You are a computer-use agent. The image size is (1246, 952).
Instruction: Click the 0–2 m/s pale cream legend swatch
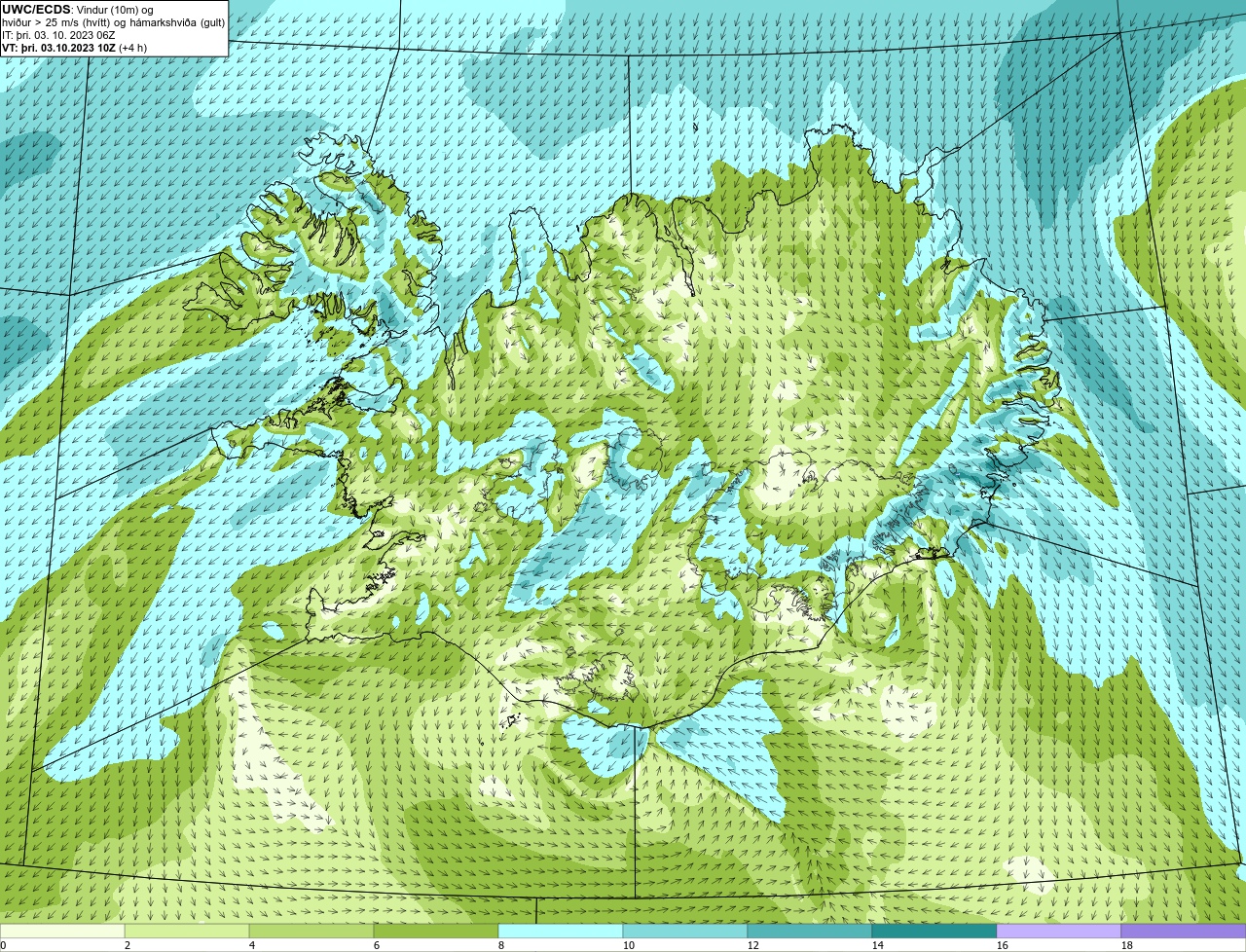pyautogui.click(x=62, y=932)
